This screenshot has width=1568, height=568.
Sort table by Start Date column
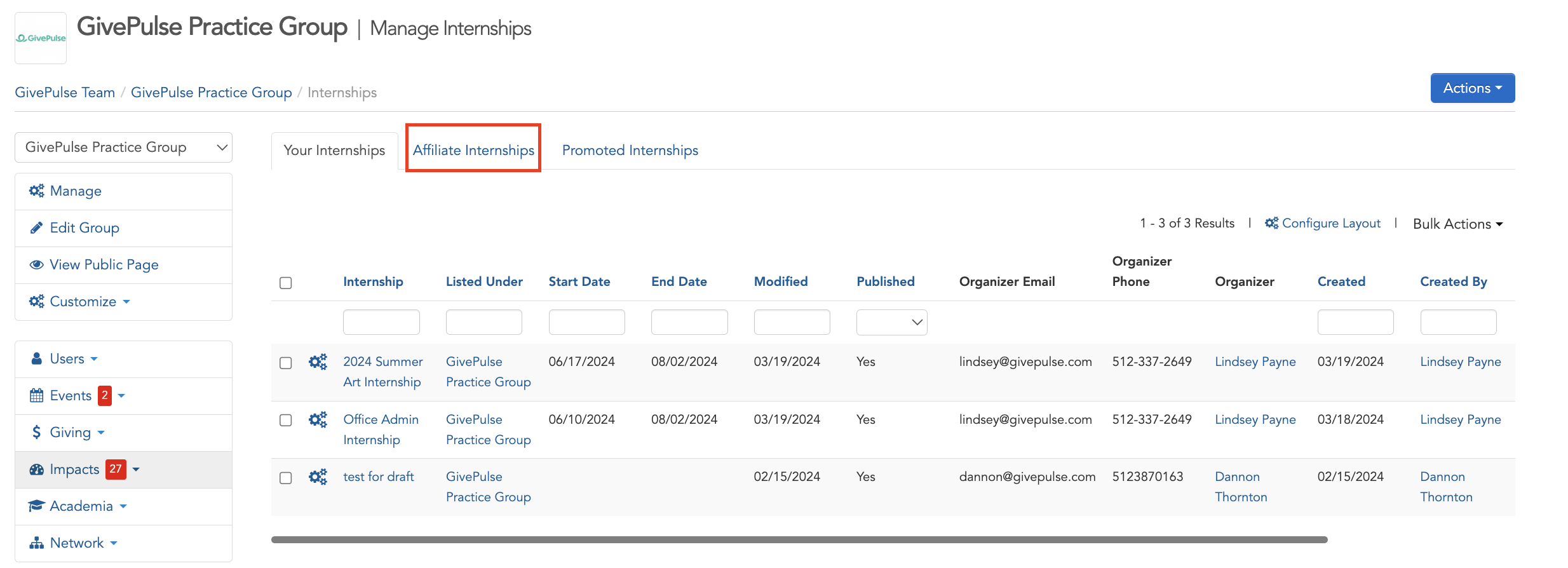pos(579,281)
